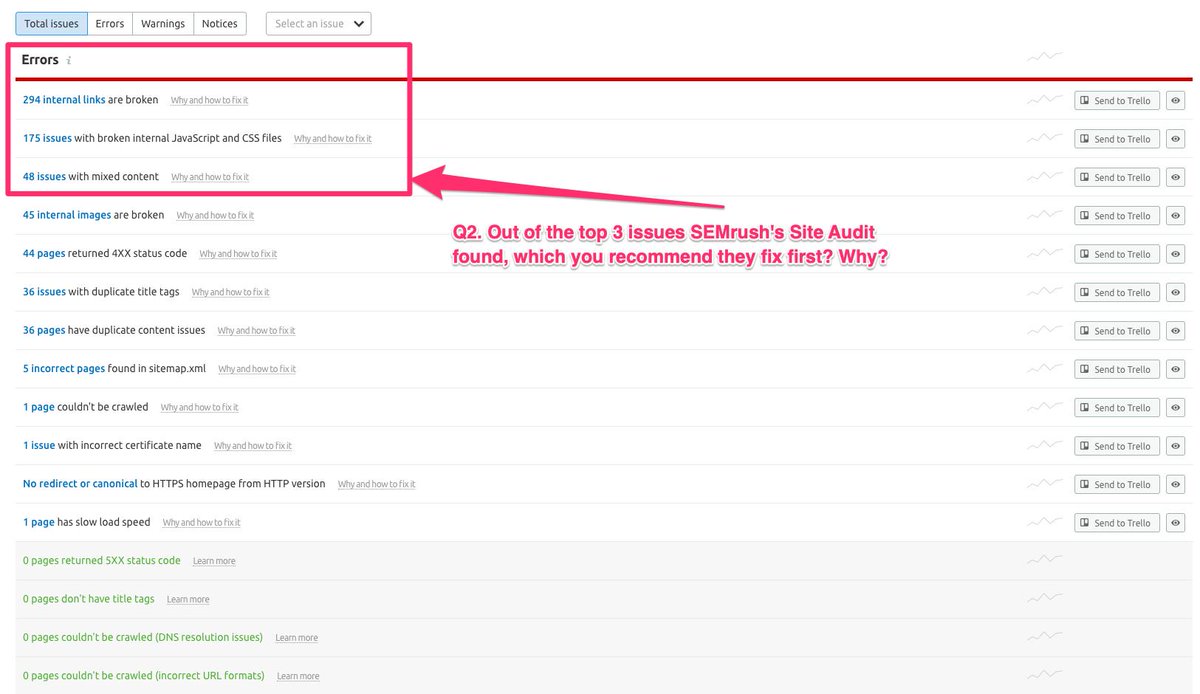This screenshot has width=1200, height=694.
Task: Open the Select an issue dropdown
Action: tap(317, 23)
